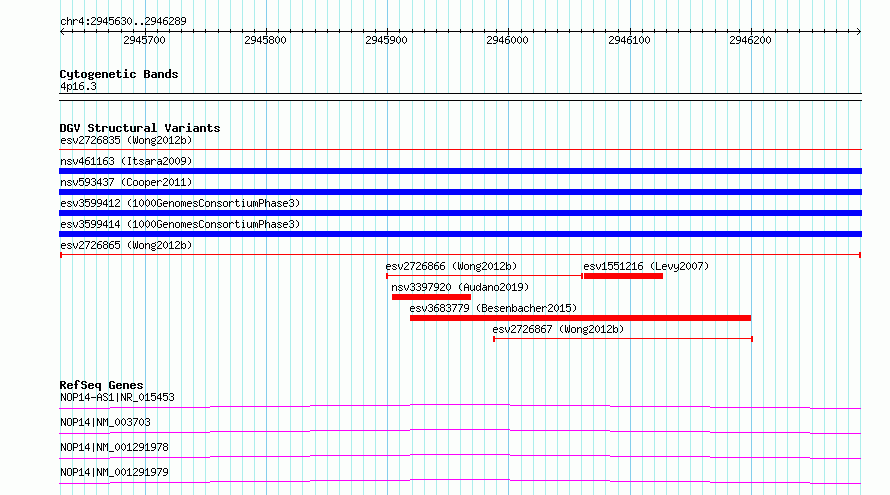Open variant esv3599414 (1000GenomesConsortiumPhase3)
Viewport: 890px width, 495px height.
(x=180, y=224)
